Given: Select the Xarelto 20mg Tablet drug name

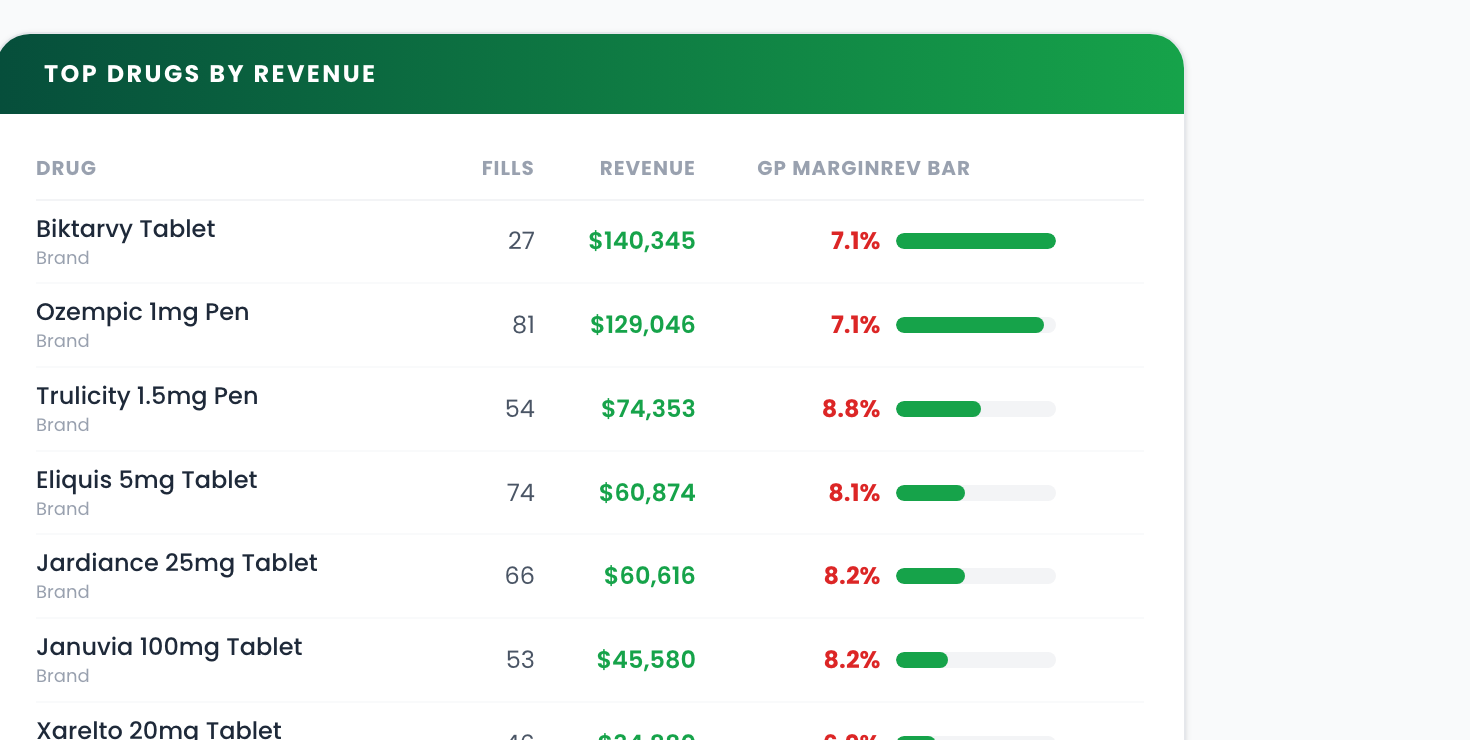Looking at the screenshot, I should (x=159, y=729).
